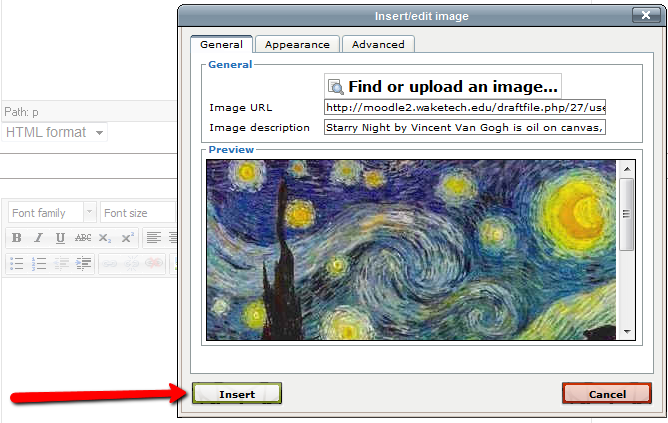This screenshot has height=423, width=668.
Task: Insert an unordered bullet list
Action: click(17, 263)
